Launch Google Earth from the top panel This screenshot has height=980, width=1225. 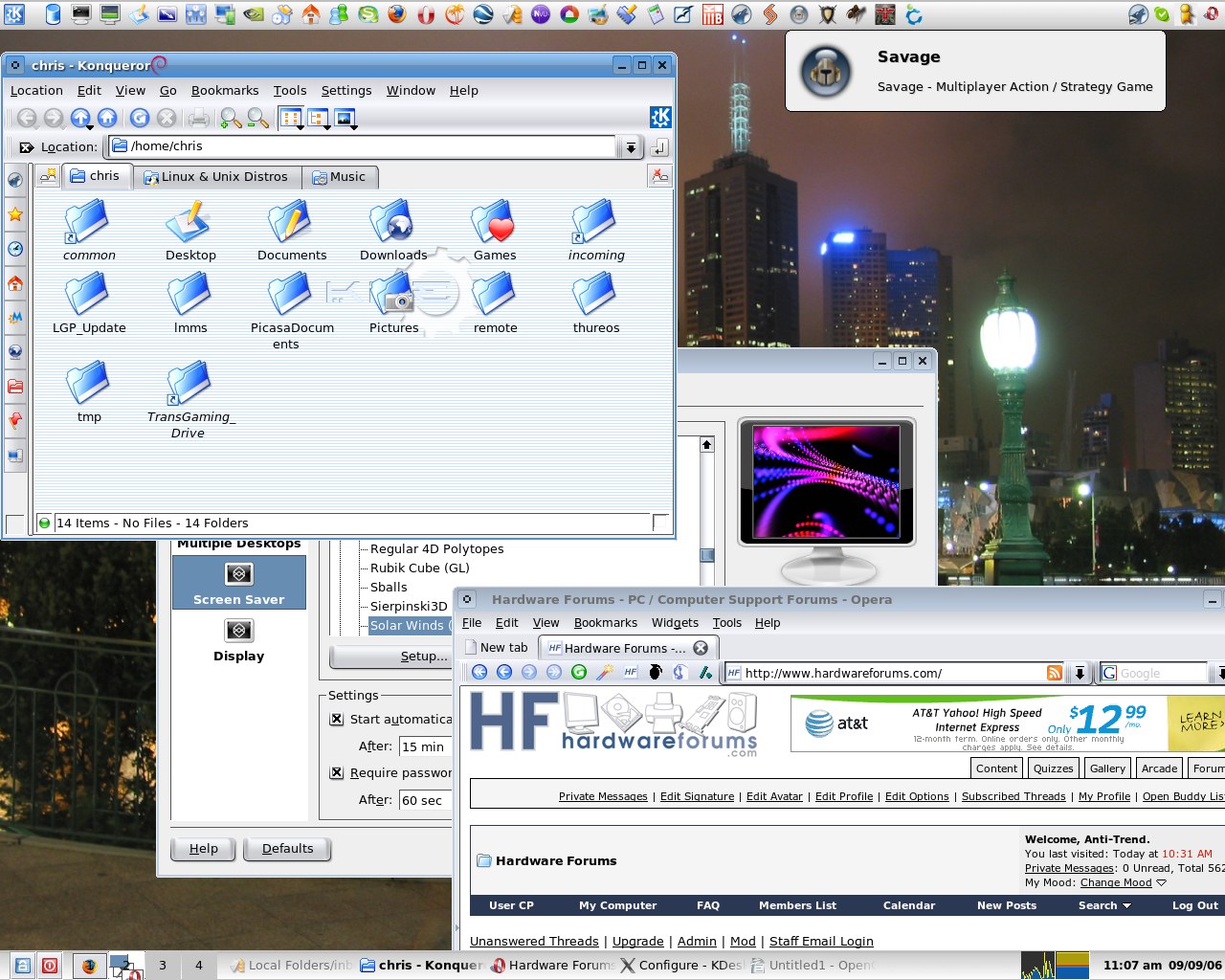click(x=483, y=14)
